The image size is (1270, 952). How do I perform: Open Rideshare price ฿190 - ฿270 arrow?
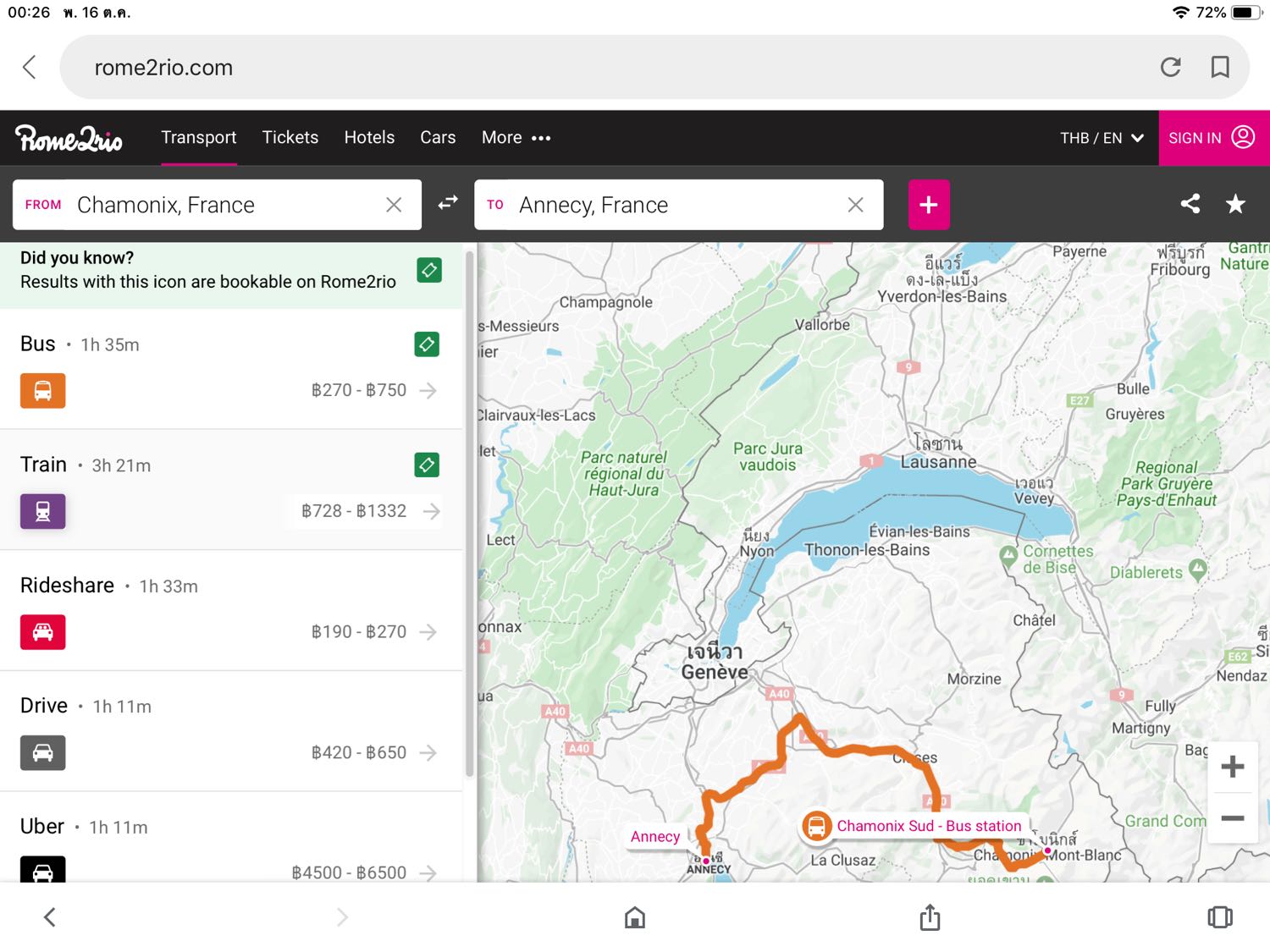click(429, 632)
